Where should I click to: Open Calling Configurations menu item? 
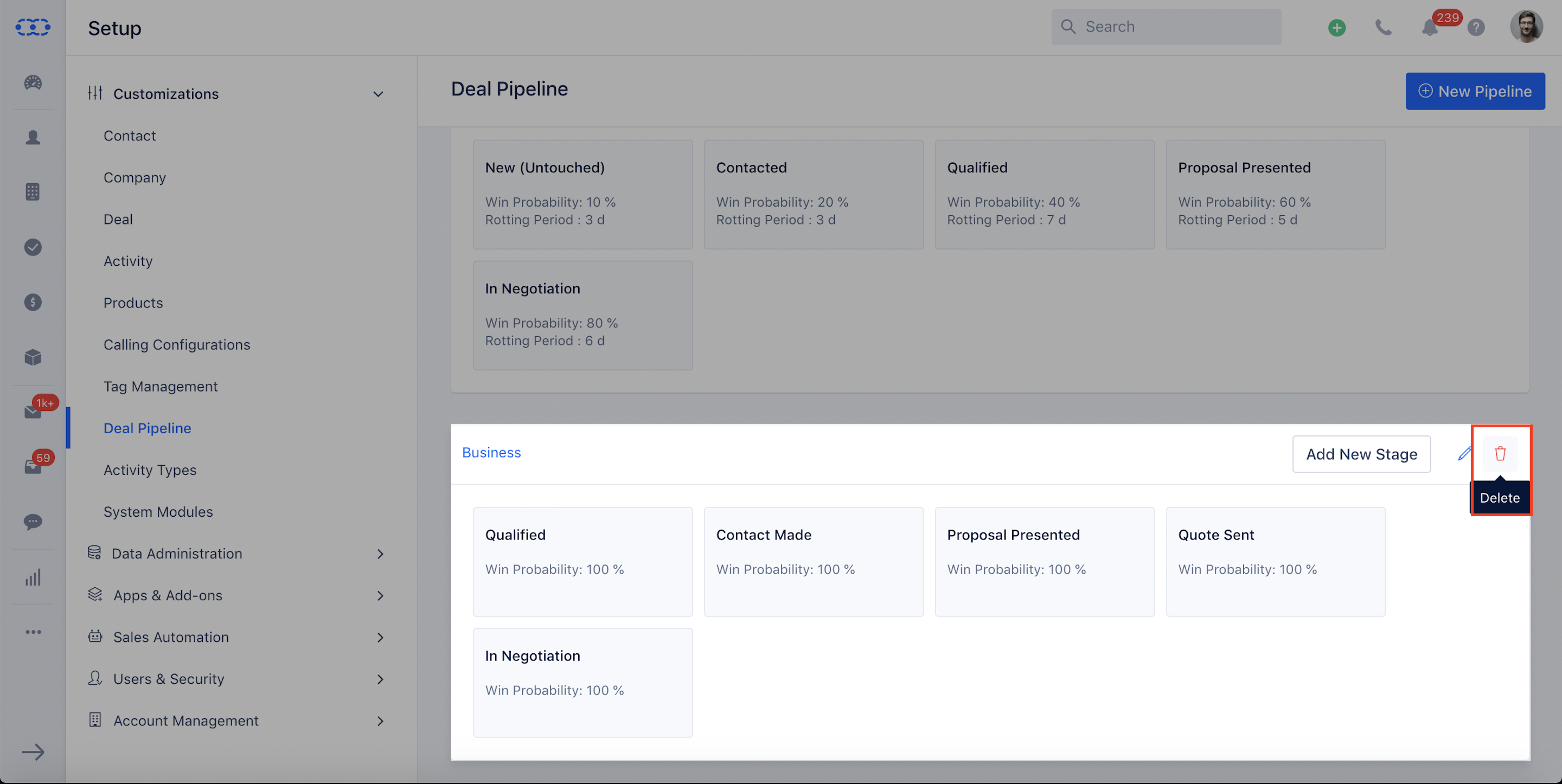point(176,345)
